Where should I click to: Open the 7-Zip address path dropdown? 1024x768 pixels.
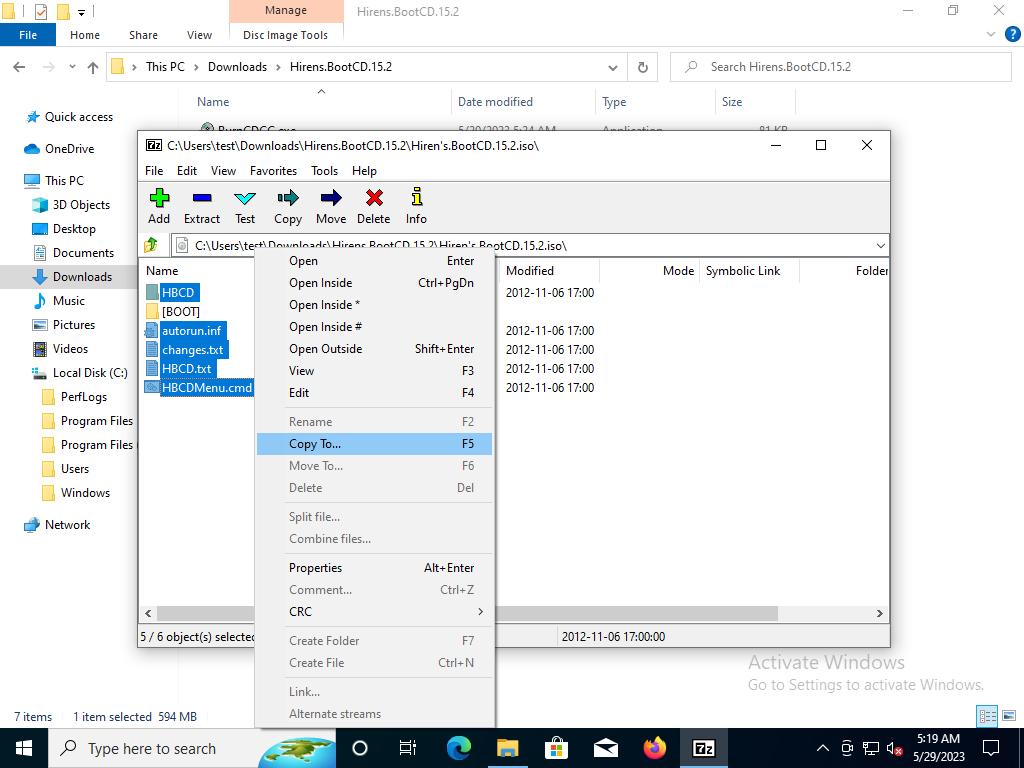pos(880,245)
